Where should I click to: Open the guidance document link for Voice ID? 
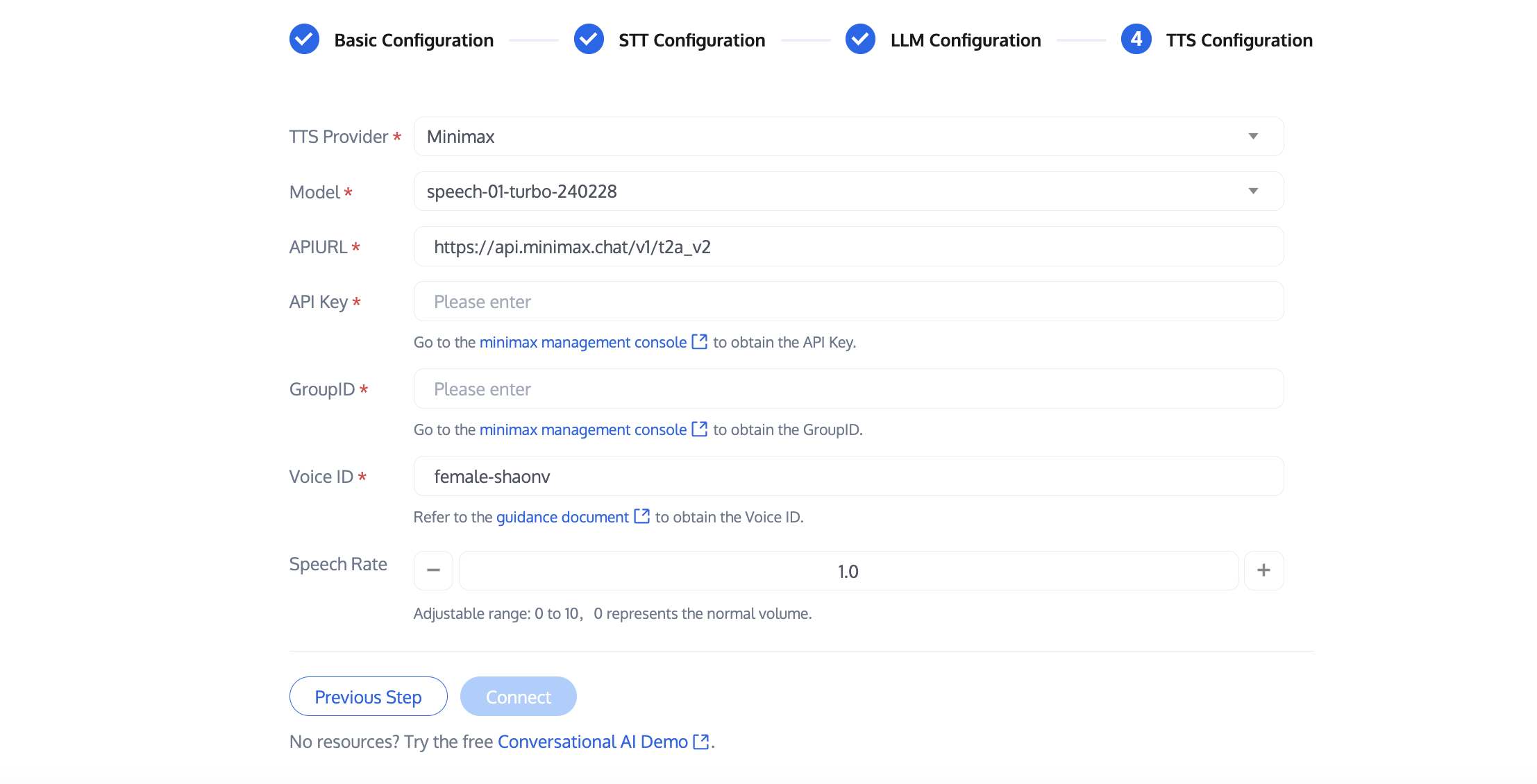(x=562, y=517)
